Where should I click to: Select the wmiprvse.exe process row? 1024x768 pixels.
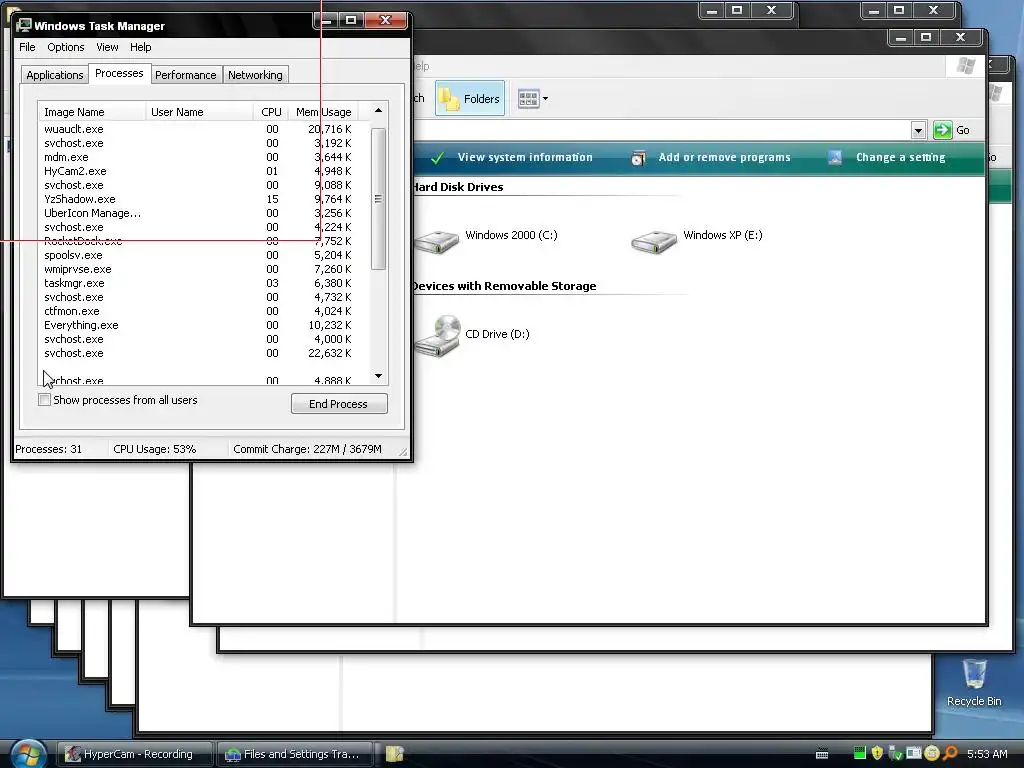click(204, 269)
